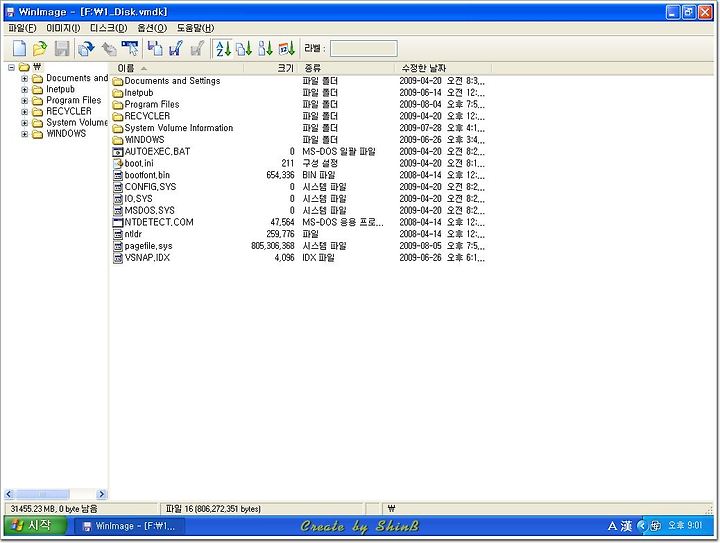
Task: Click the Documents and Settings folder icon in list
Action: tap(118, 81)
